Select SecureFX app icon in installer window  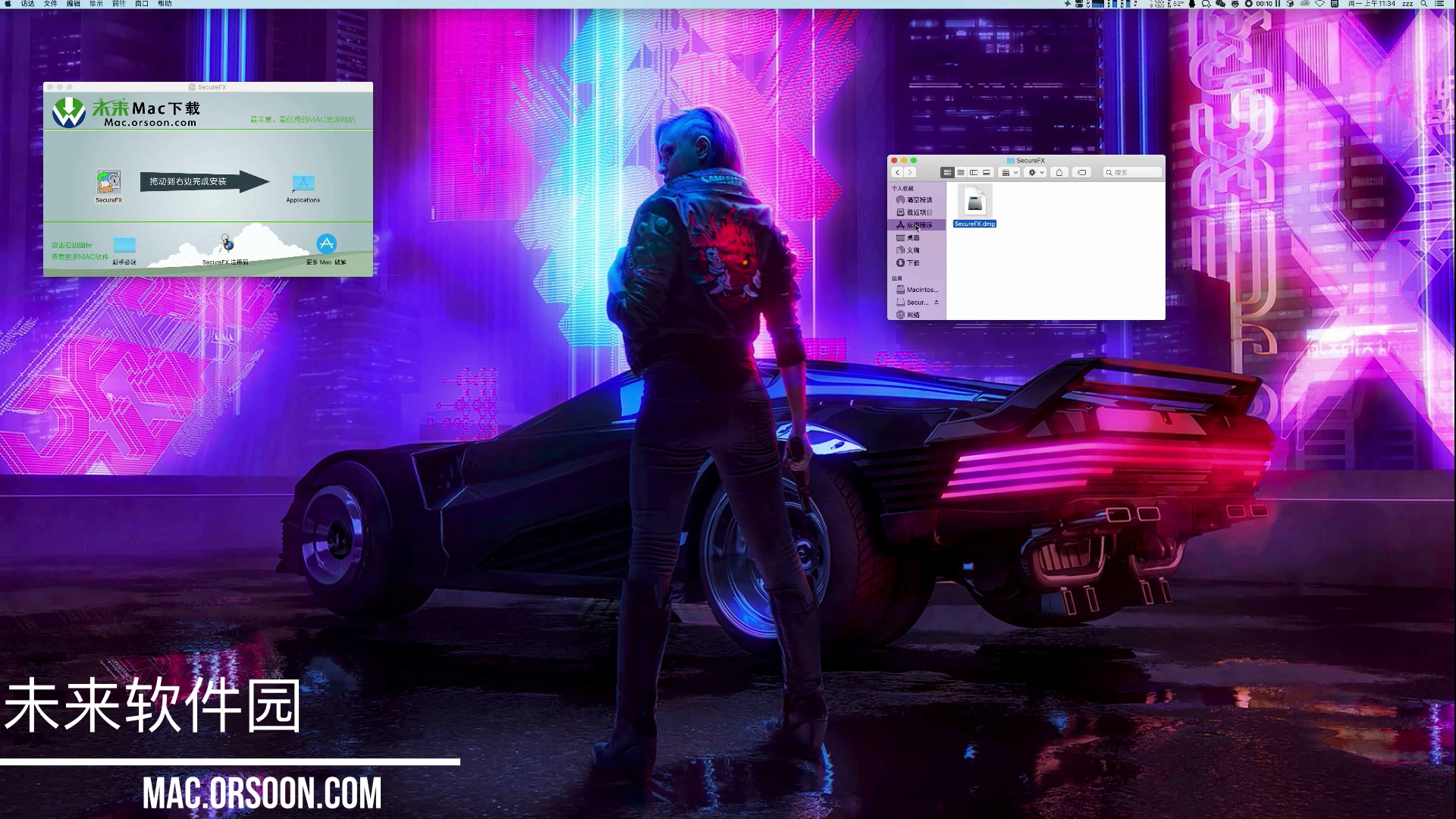click(108, 182)
